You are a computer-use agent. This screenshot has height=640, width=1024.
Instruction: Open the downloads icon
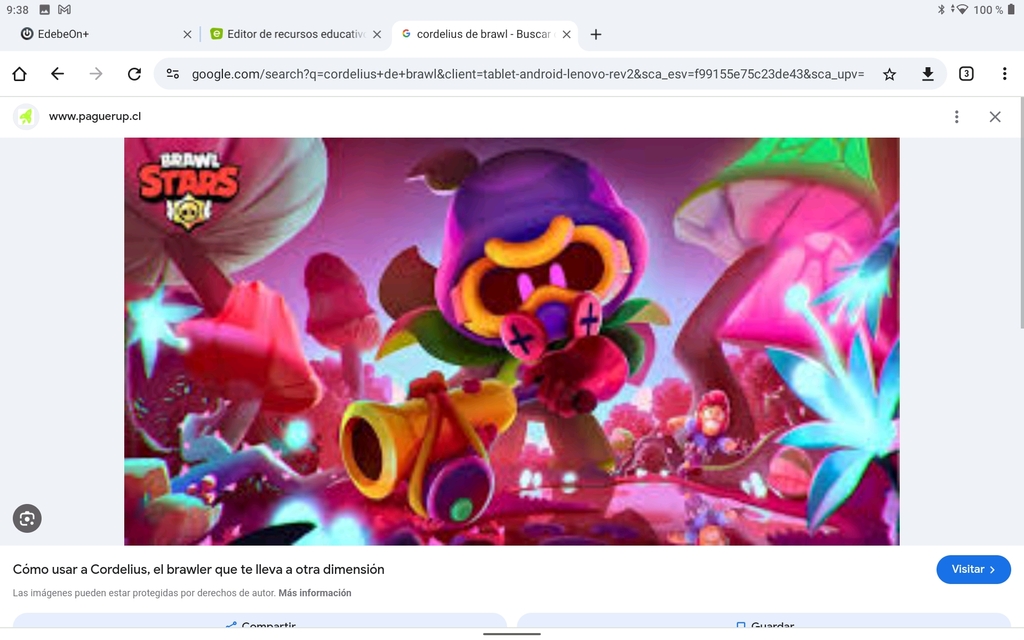(927, 74)
